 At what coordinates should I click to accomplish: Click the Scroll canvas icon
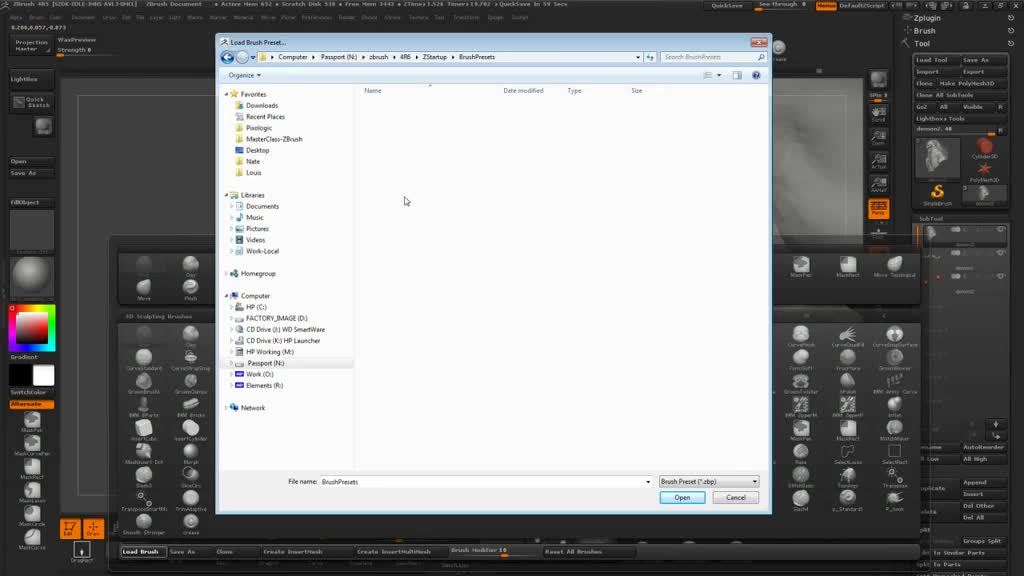tap(878, 114)
